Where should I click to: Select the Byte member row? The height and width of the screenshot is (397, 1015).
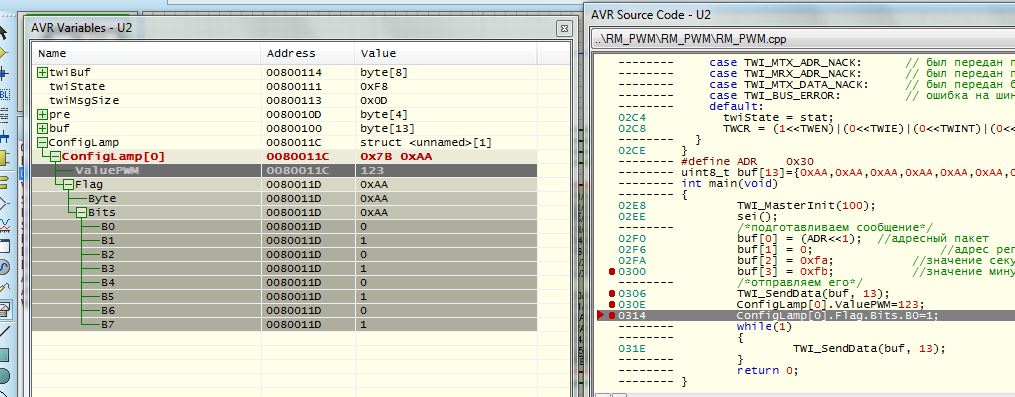click(x=284, y=198)
